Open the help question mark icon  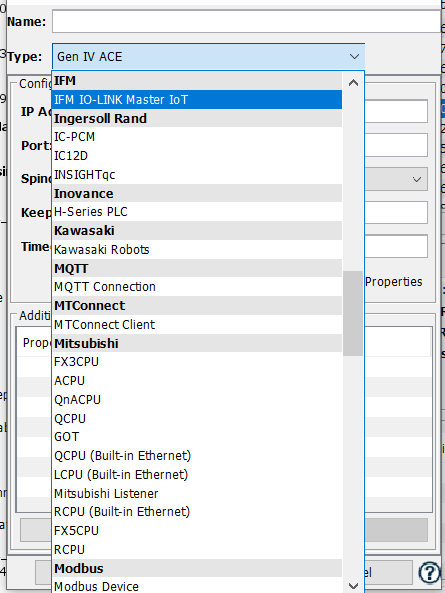pos(429,573)
